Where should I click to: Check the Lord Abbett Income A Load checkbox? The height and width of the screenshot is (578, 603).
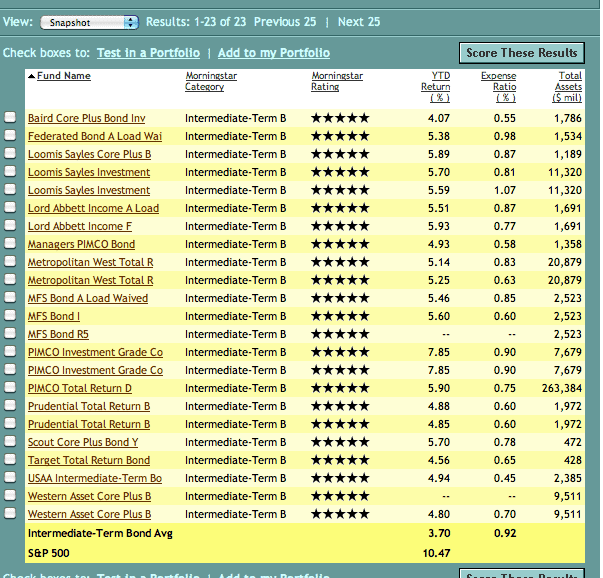point(10,207)
